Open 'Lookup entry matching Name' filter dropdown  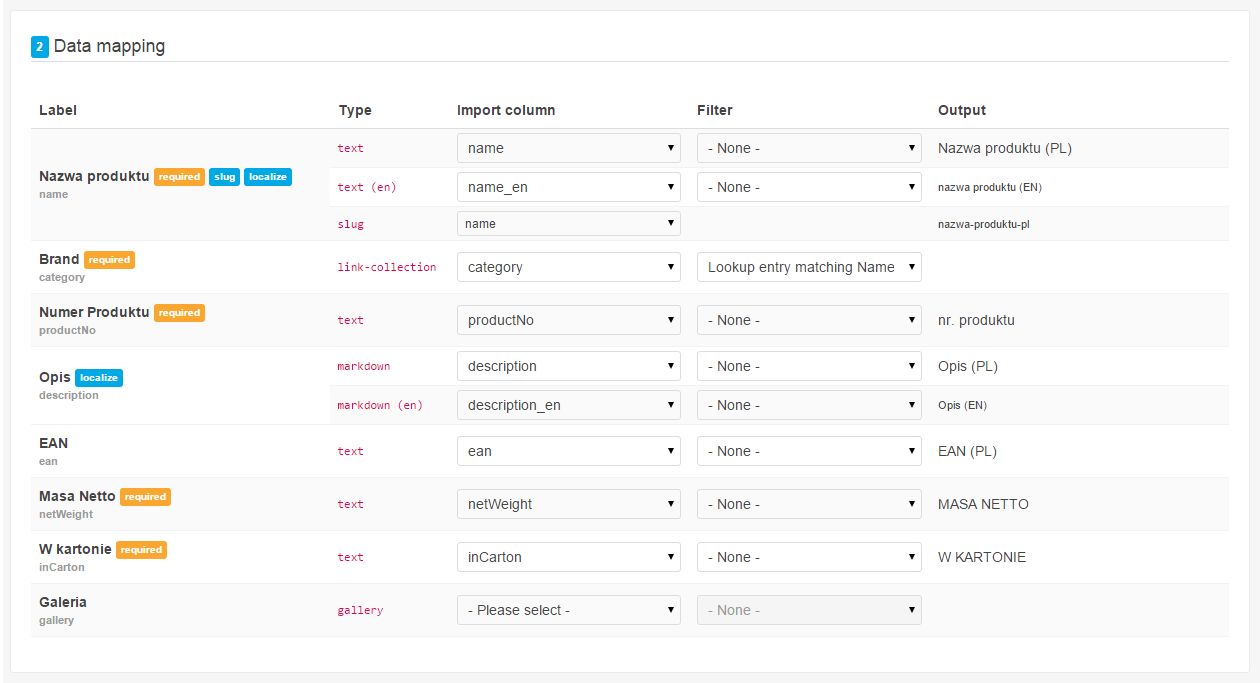[809, 267]
